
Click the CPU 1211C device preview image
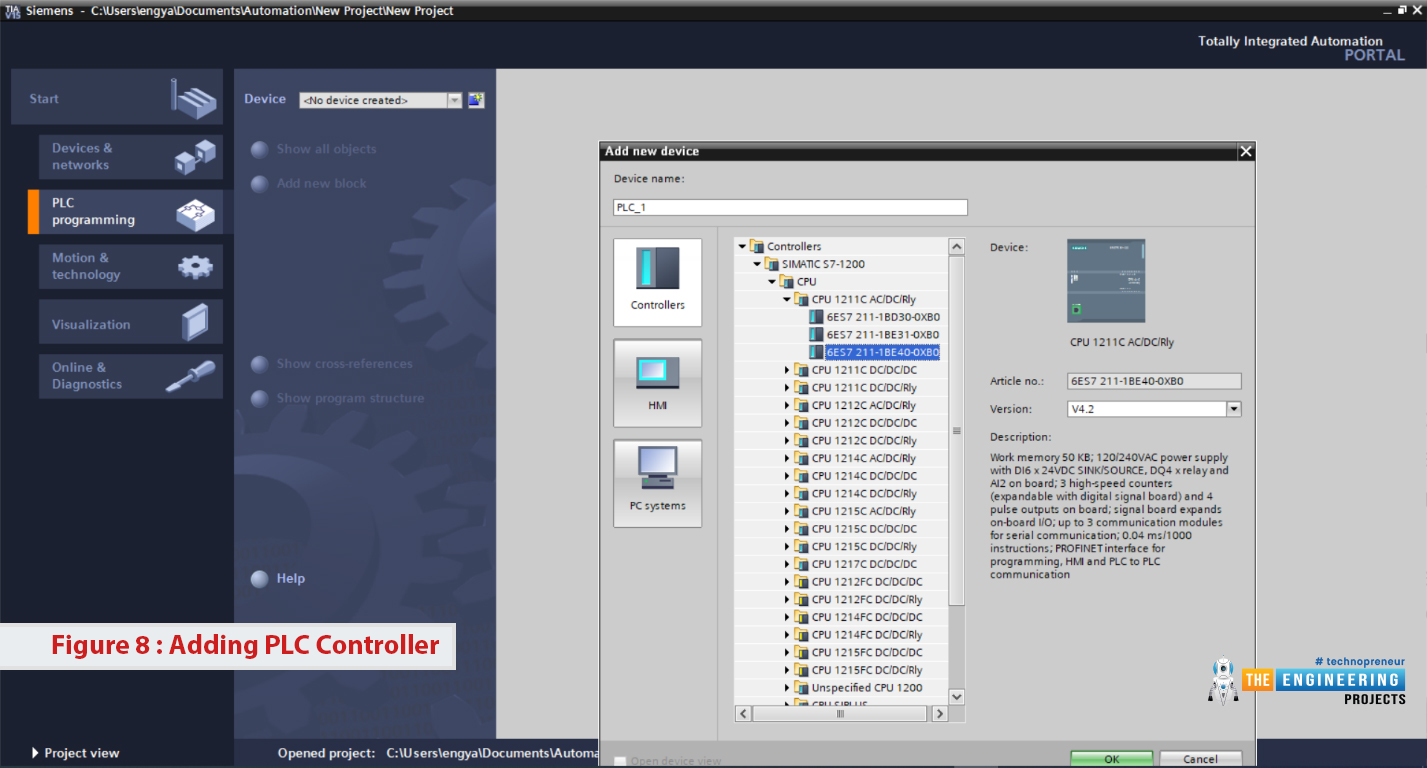(1106, 281)
